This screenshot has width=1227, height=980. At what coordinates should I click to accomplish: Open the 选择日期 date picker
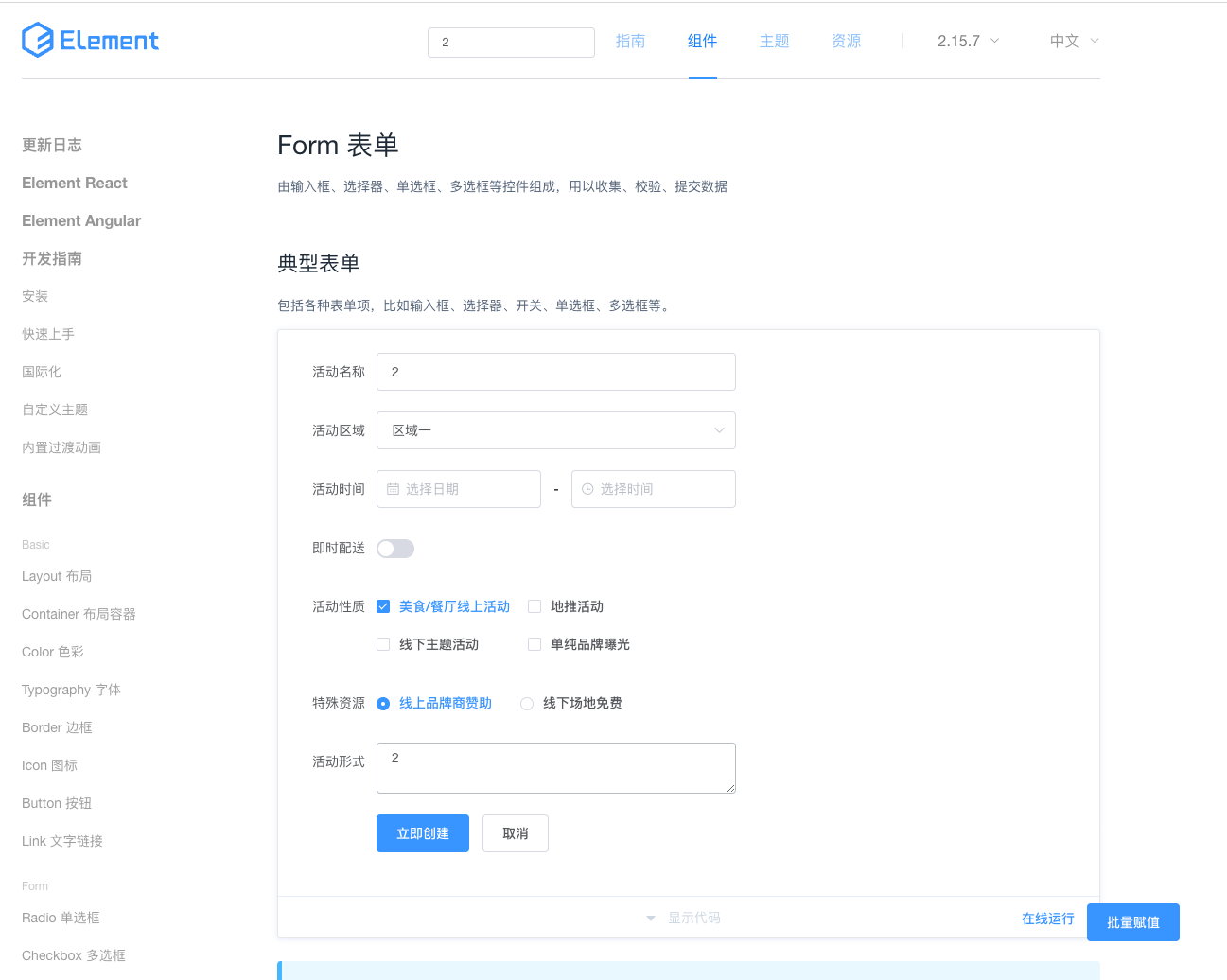tap(459, 489)
